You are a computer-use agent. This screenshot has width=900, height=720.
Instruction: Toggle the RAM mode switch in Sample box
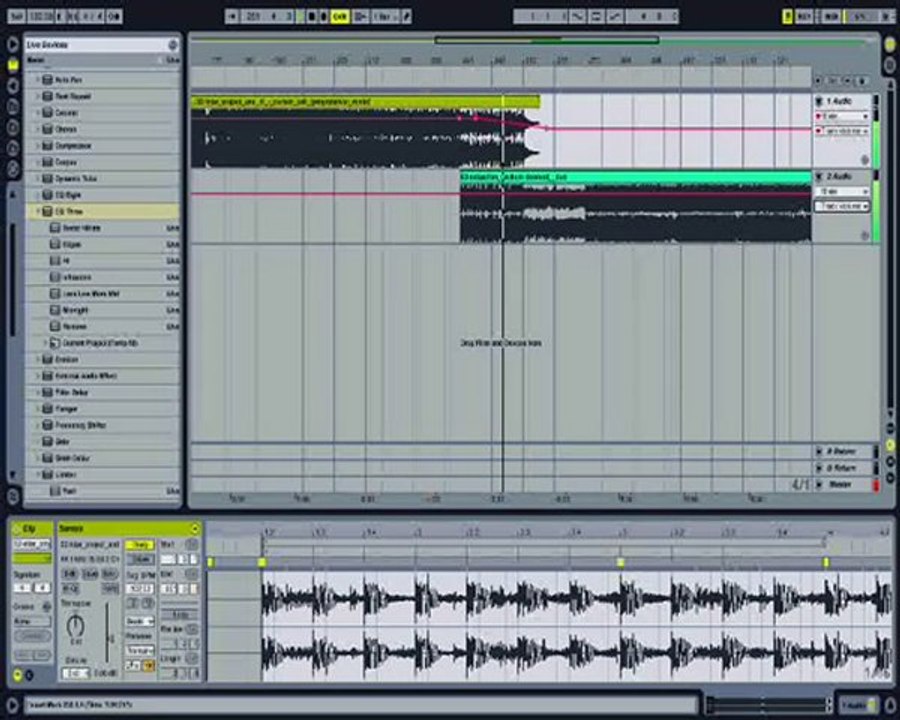110,589
